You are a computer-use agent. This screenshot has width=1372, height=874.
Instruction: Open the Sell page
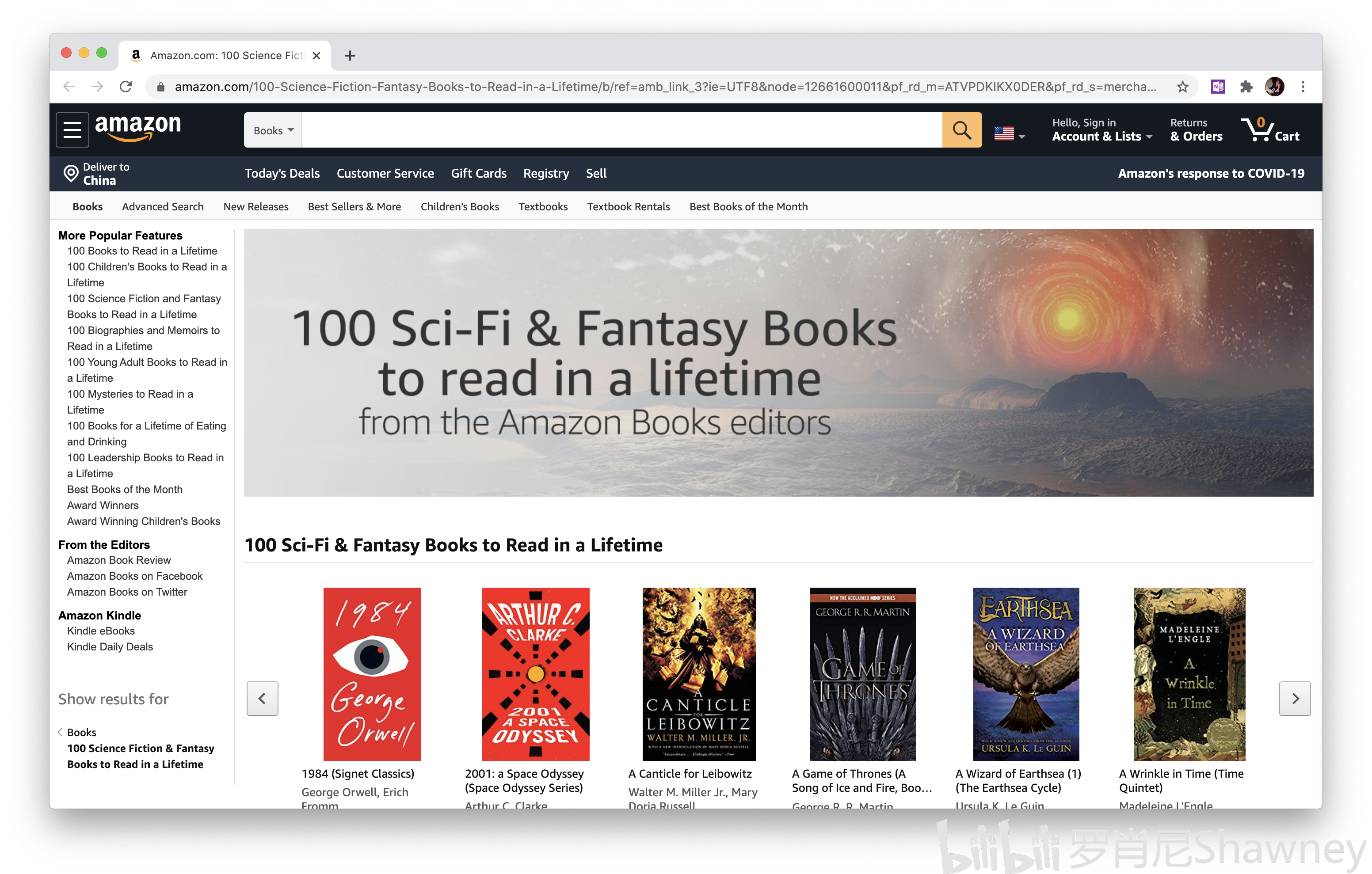596,173
